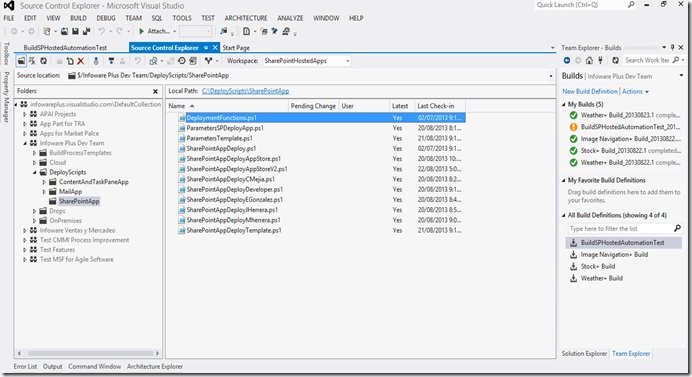This screenshot has height=377, width=692.
Task: Click the Name column header
Action: (x=227, y=106)
